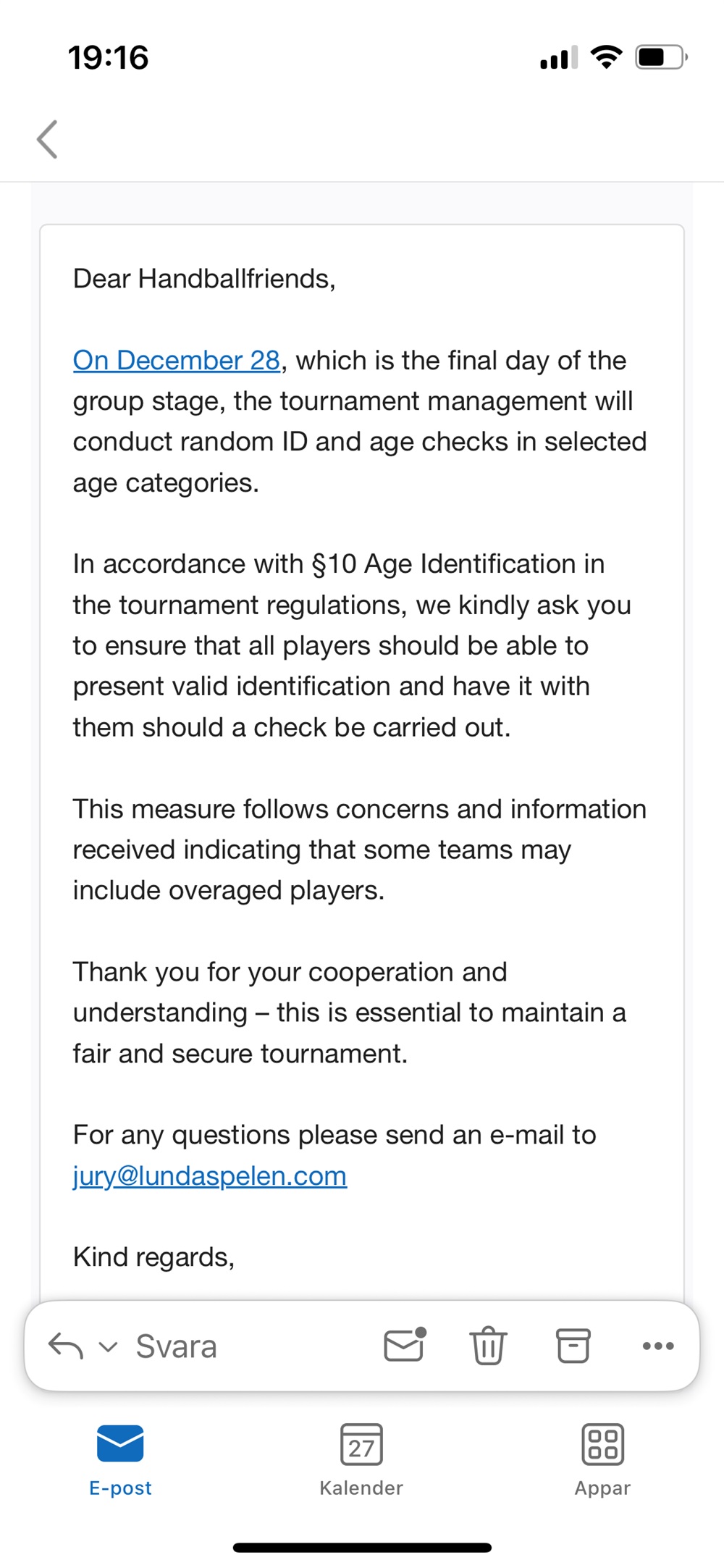Mark email unread with envelope icon
This screenshot has height=1568, width=724.
404,1345
